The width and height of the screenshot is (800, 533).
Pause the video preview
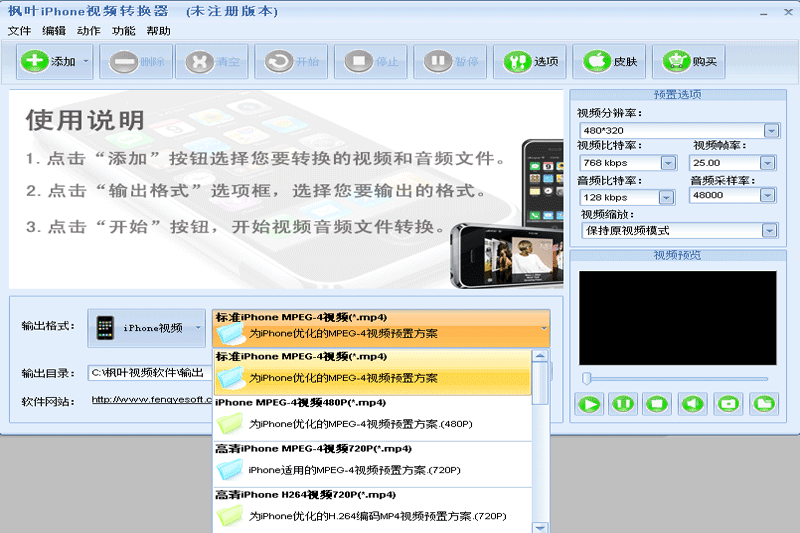[x=623, y=404]
